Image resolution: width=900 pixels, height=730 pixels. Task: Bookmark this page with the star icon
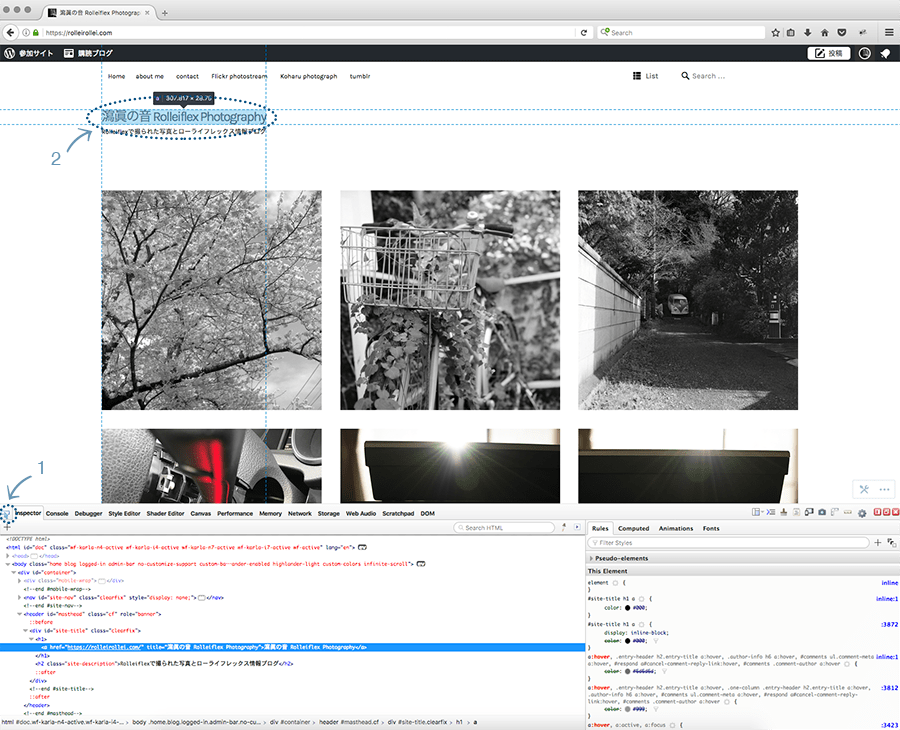click(x=776, y=32)
